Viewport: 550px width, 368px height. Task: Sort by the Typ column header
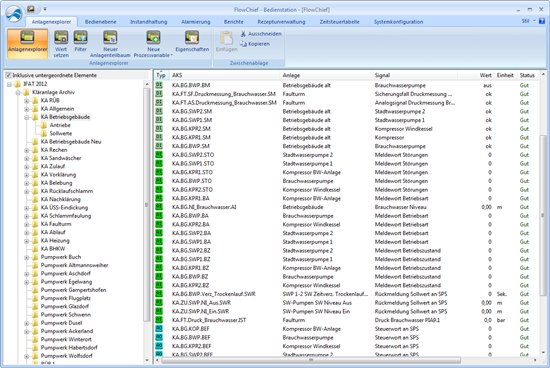(x=161, y=75)
